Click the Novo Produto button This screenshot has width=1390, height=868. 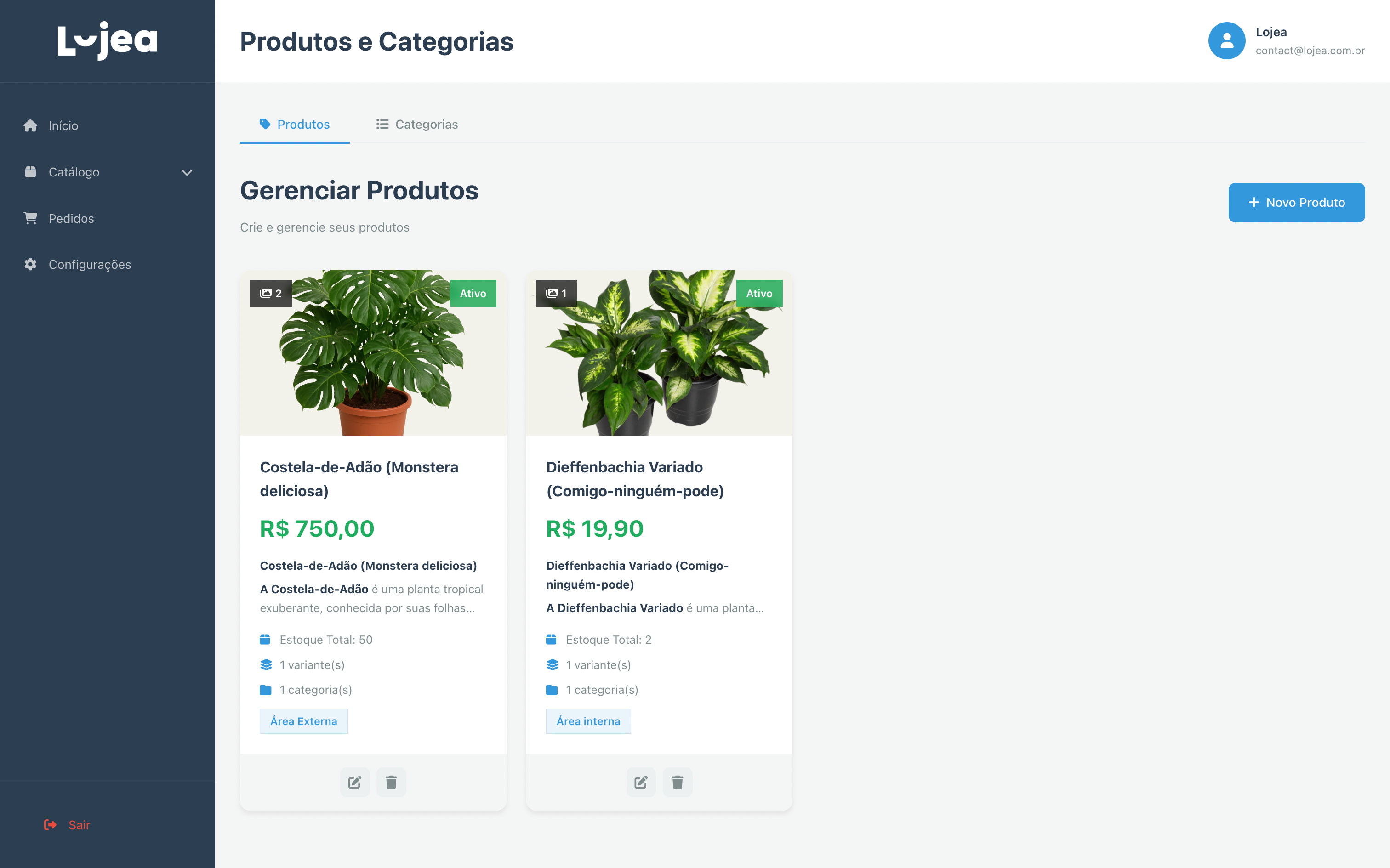[1296, 203]
